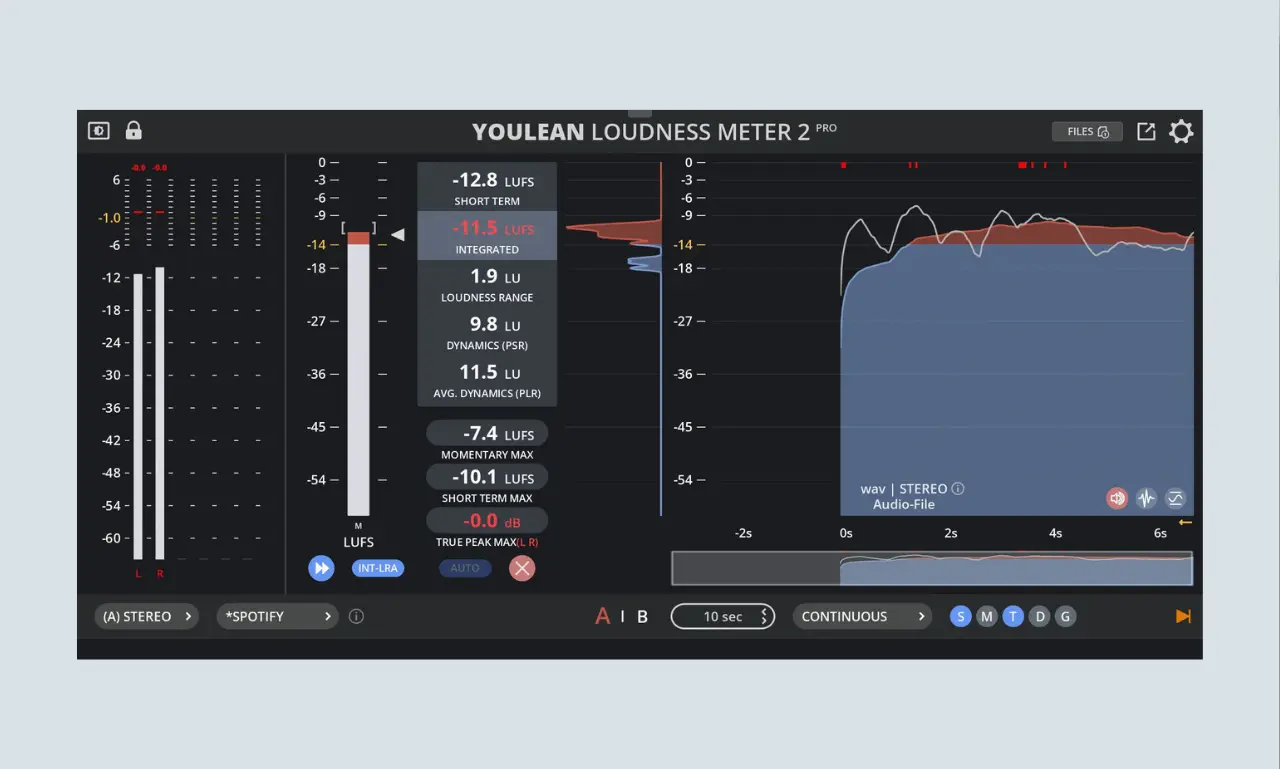Toggle the light/dark theme icon

coord(98,131)
